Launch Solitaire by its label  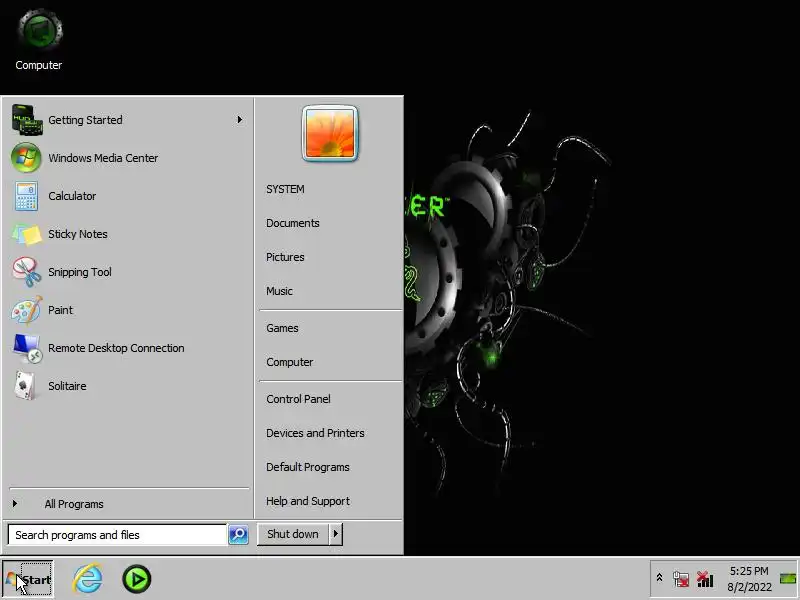point(67,386)
